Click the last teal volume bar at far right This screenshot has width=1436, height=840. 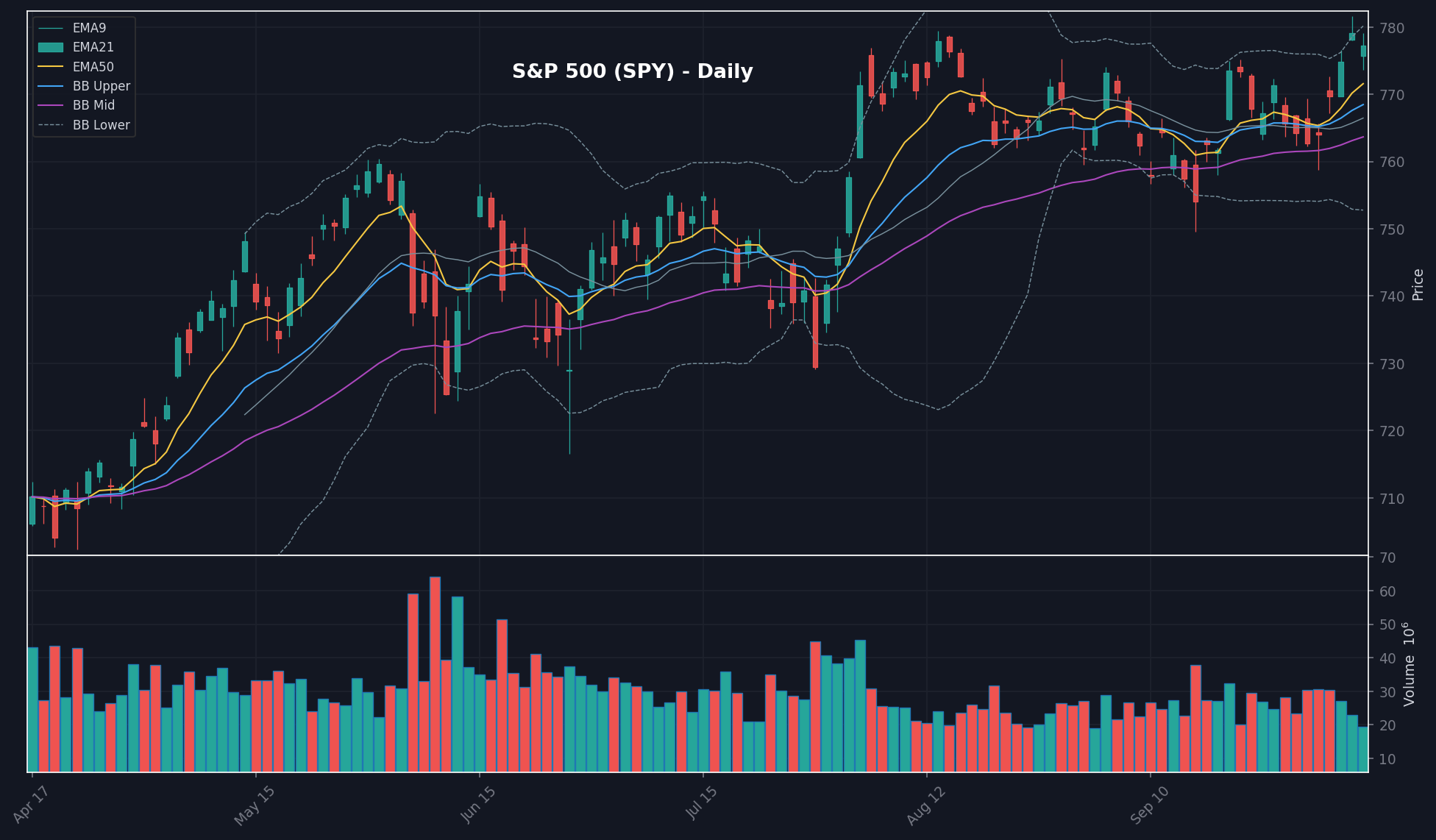tap(1363, 750)
